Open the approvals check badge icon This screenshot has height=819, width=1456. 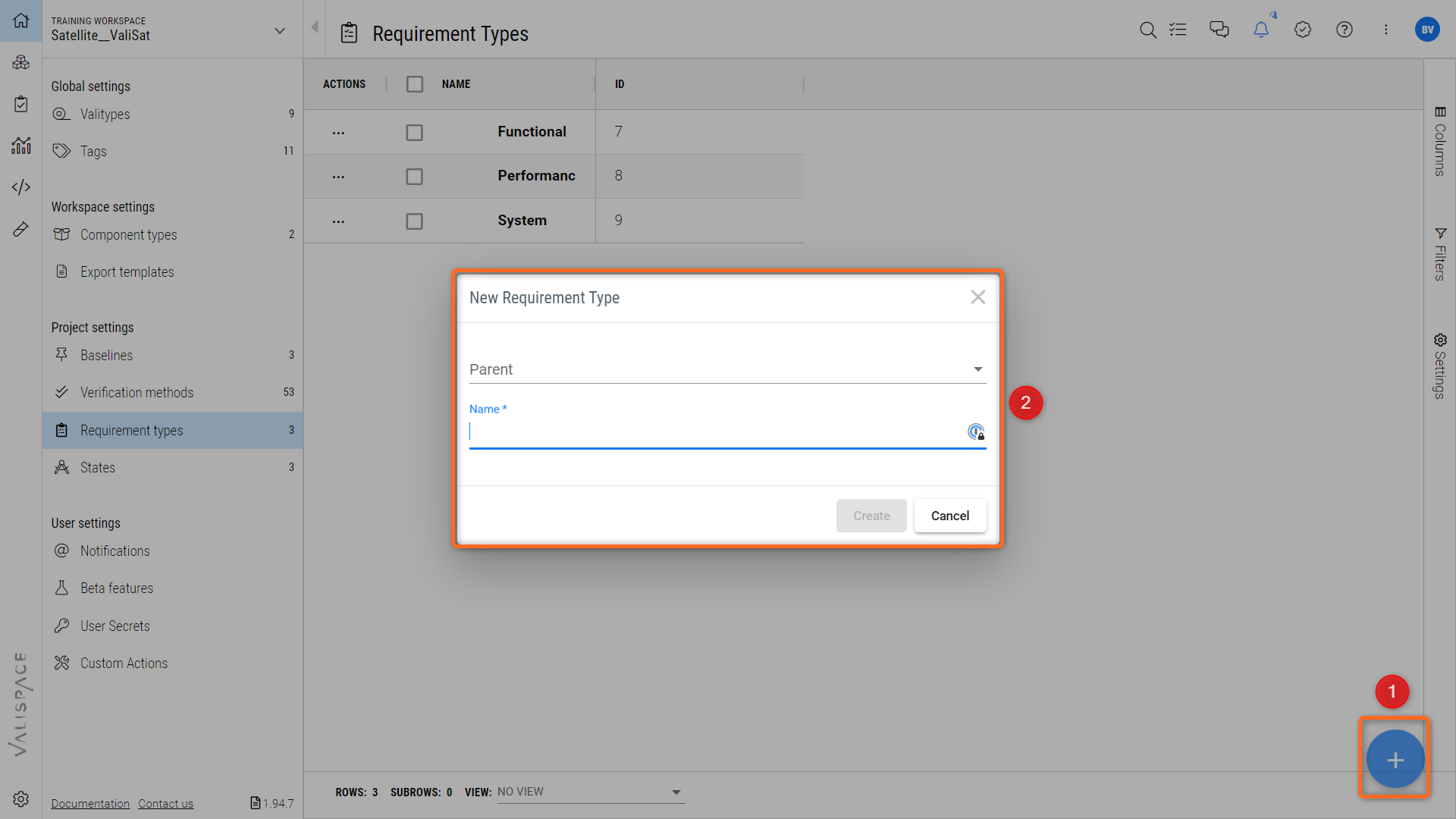[x=1303, y=30]
